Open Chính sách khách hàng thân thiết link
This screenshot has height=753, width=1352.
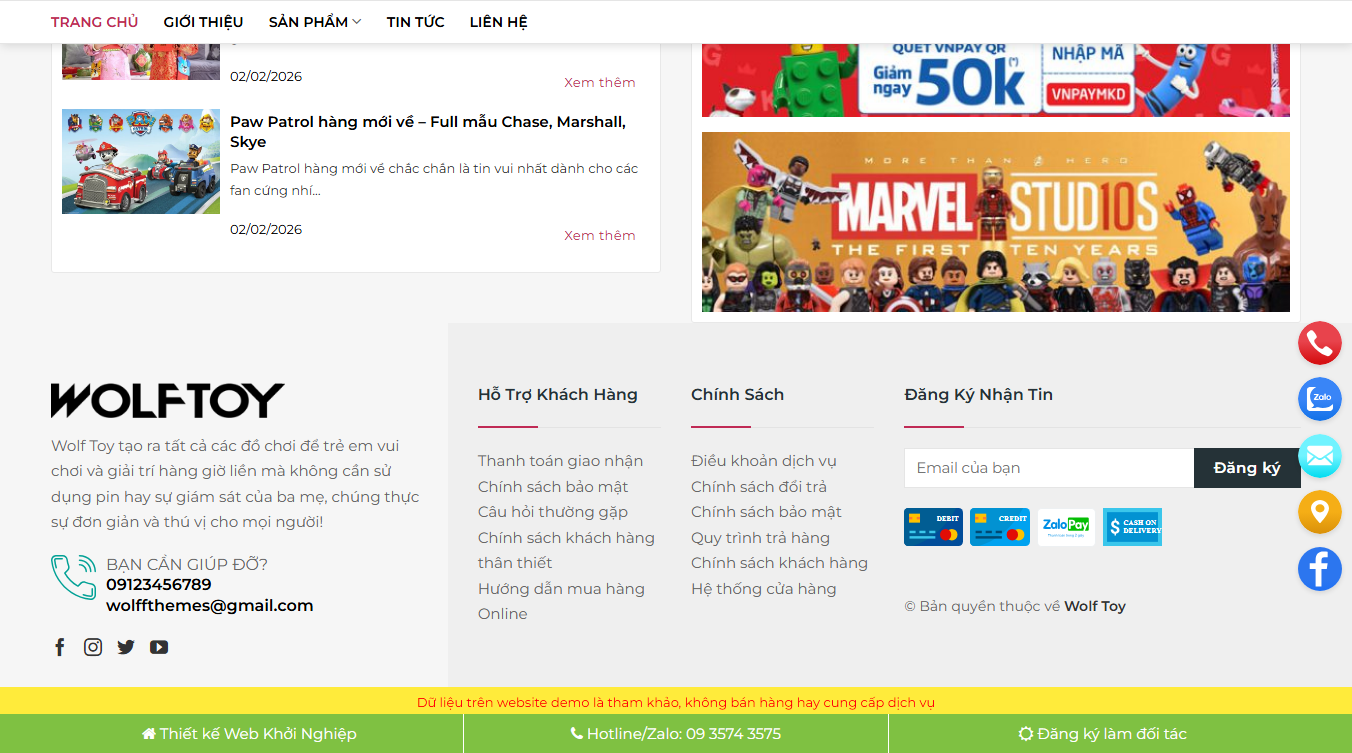(x=566, y=550)
